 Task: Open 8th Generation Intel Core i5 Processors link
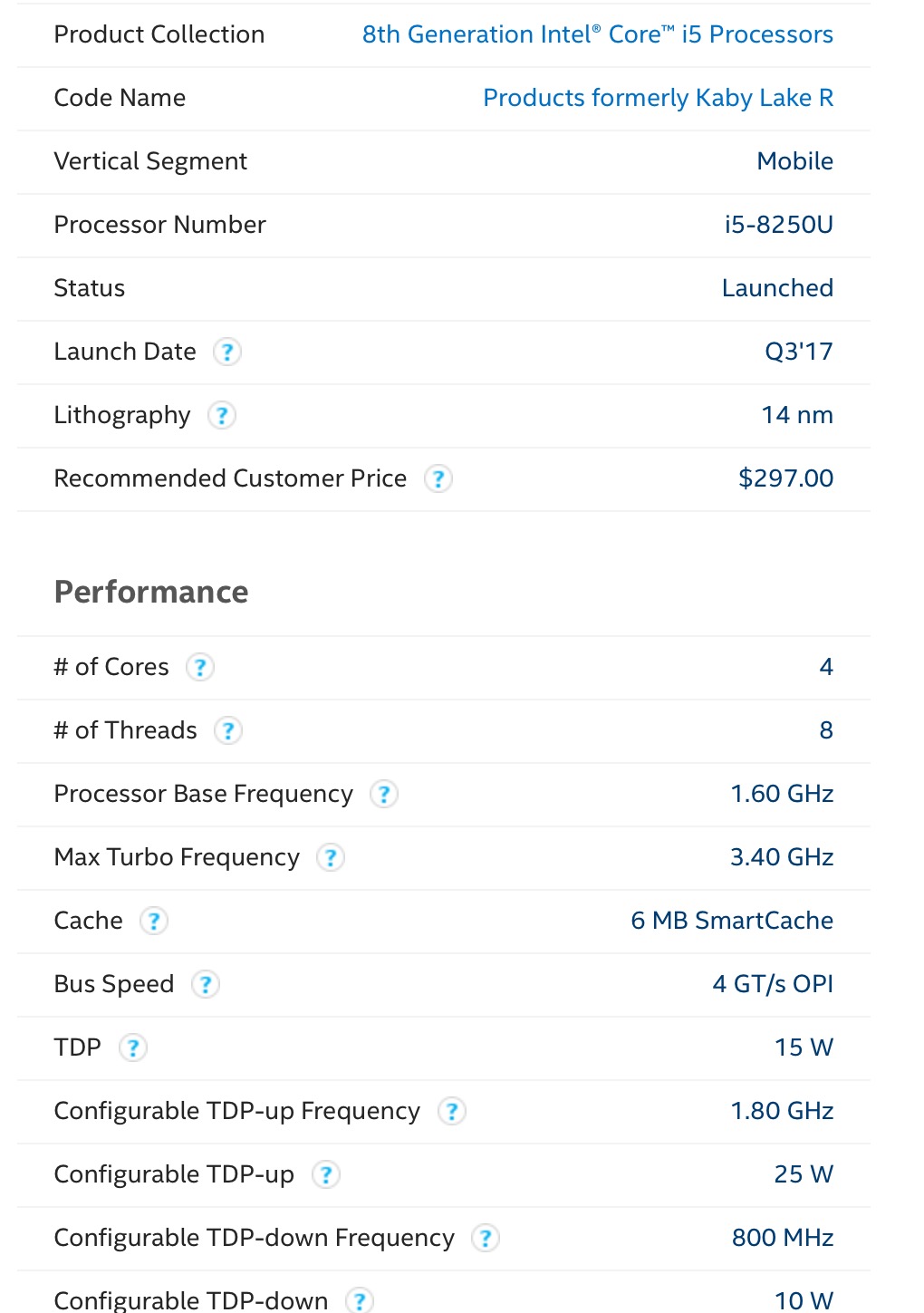tap(598, 34)
